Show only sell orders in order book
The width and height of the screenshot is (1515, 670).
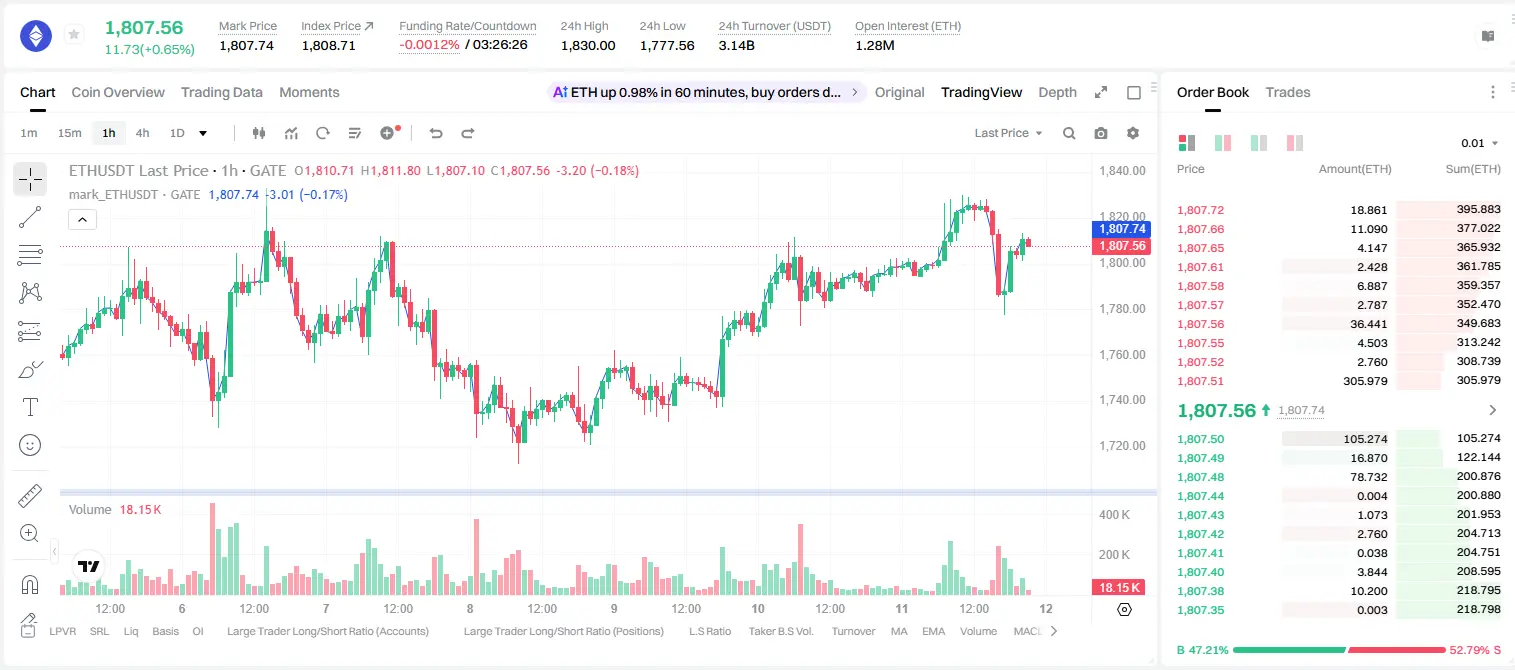pos(1295,143)
